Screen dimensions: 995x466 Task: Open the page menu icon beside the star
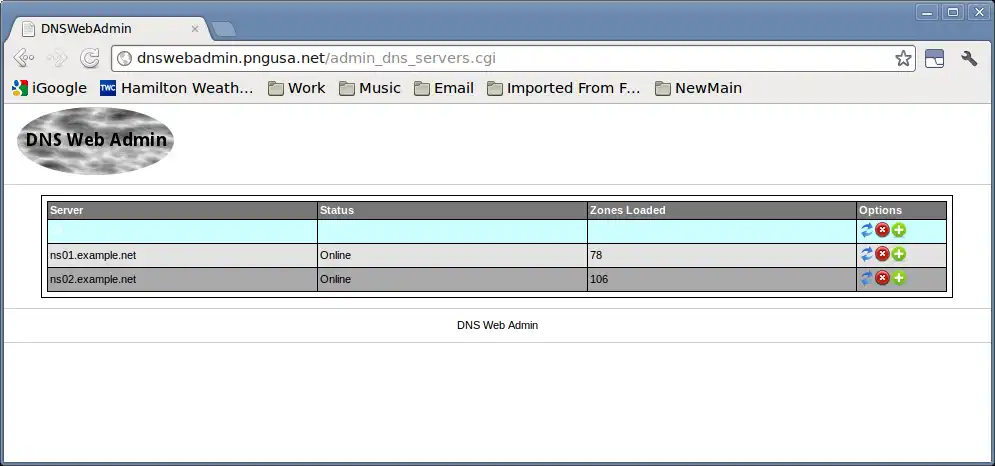coord(934,58)
